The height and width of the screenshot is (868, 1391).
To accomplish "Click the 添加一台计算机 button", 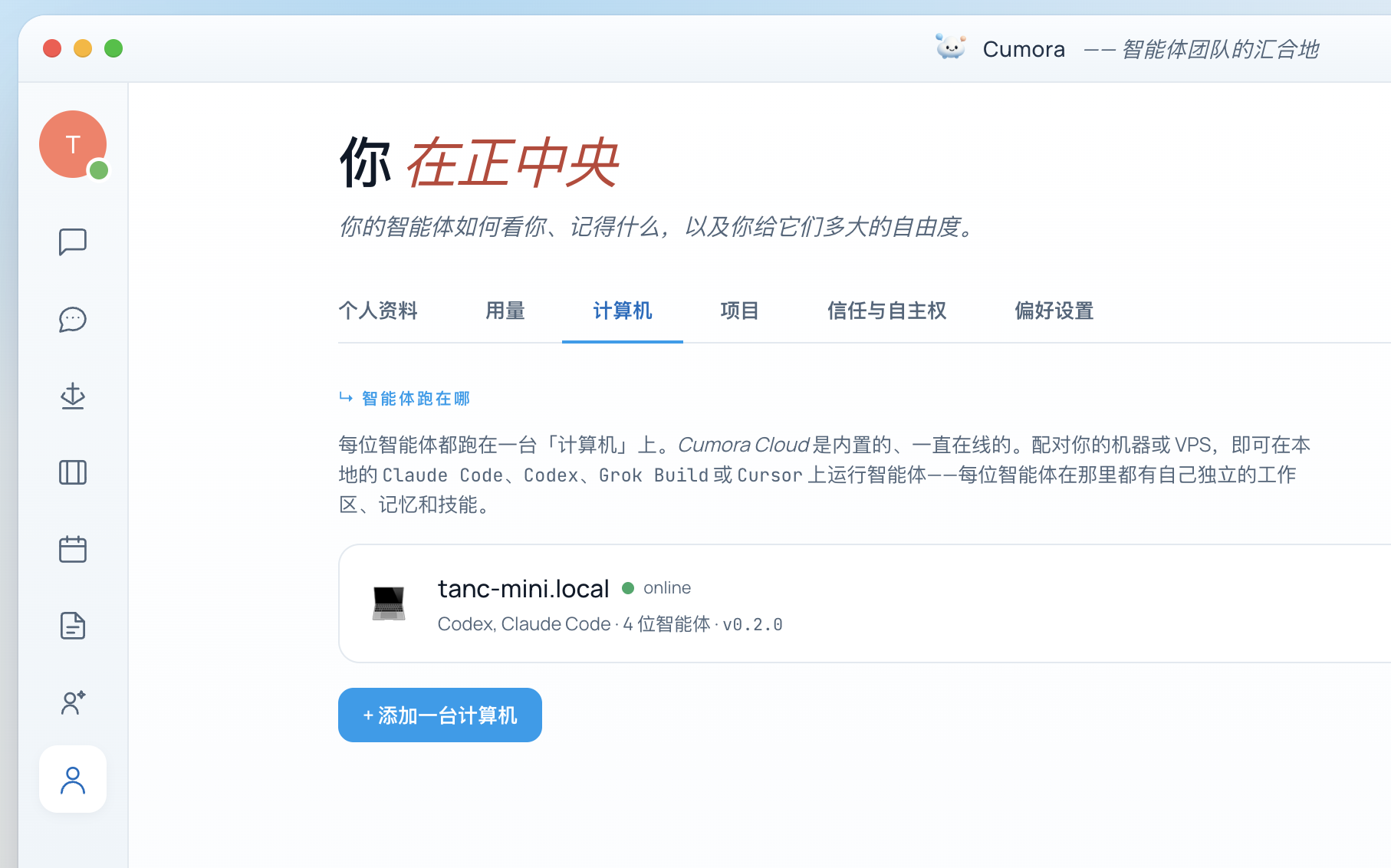I will tap(440, 715).
